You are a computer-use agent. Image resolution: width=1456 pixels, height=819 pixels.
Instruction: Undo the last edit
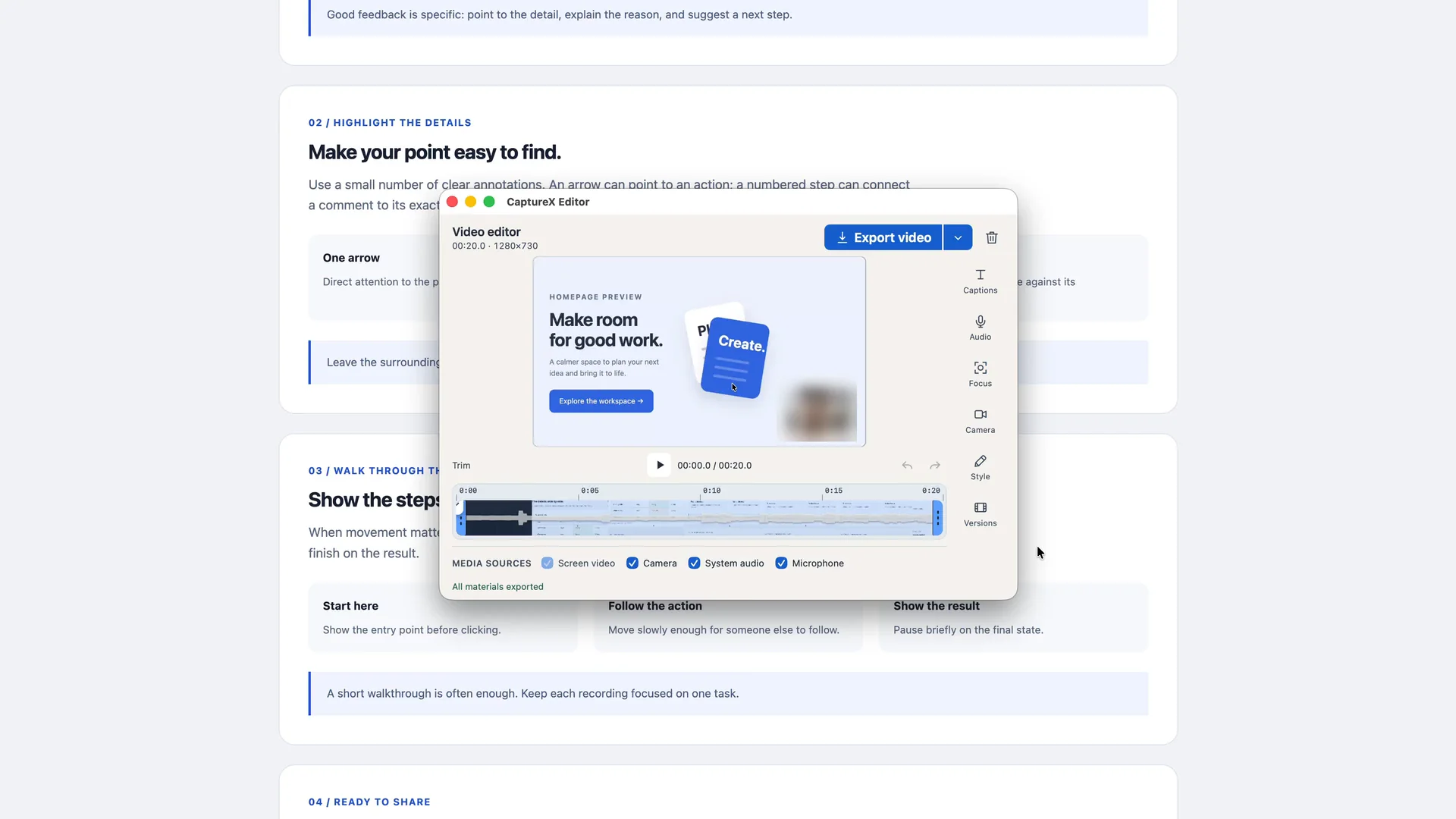(x=907, y=466)
